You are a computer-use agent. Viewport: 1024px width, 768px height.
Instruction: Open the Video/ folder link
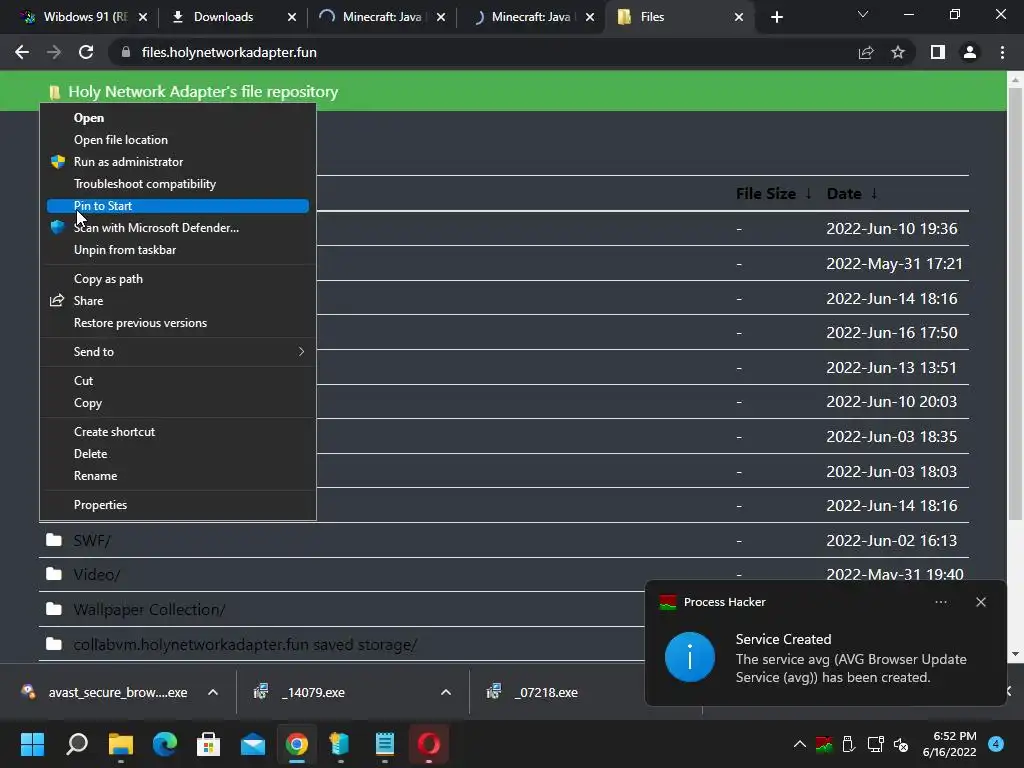pyautogui.click(x=97, y=575)
